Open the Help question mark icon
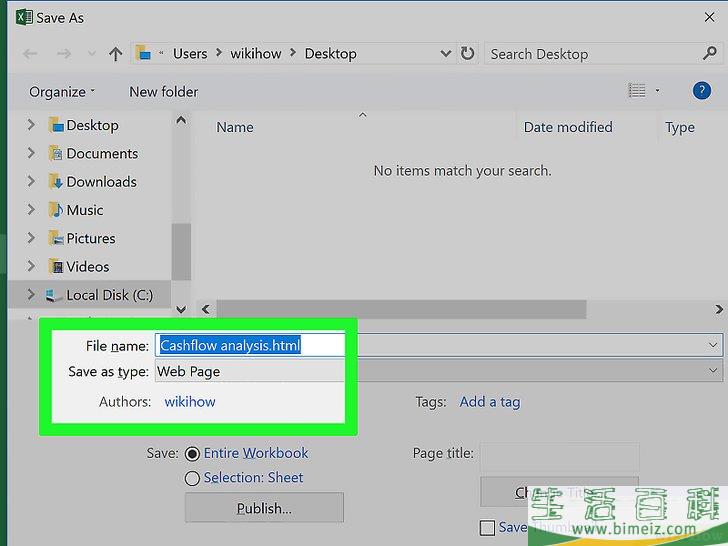Image resolution: width=728 pixels, height=546 pixels. (702, 91)
